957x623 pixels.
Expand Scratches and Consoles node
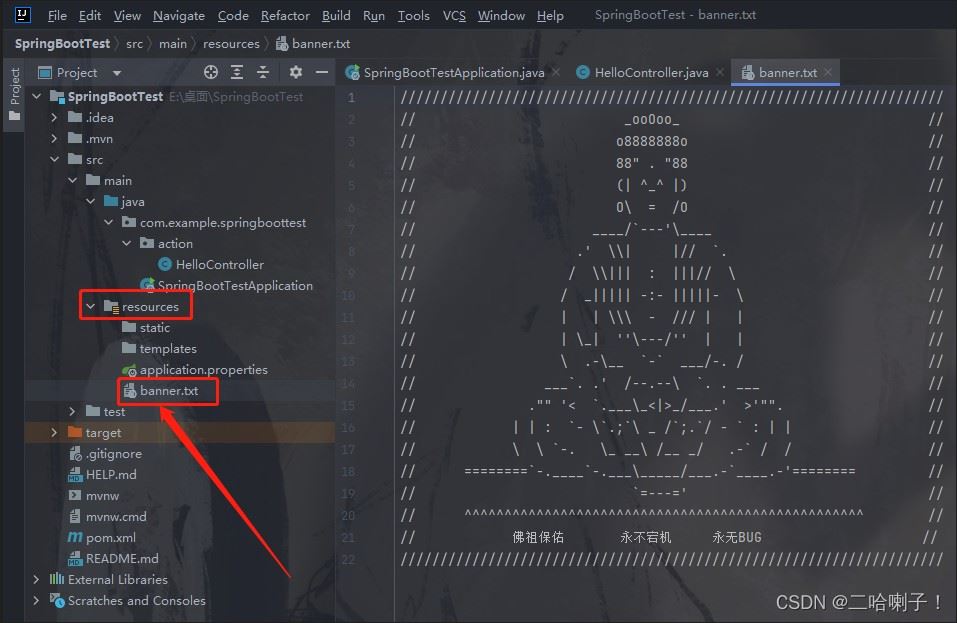pos(37,600)
